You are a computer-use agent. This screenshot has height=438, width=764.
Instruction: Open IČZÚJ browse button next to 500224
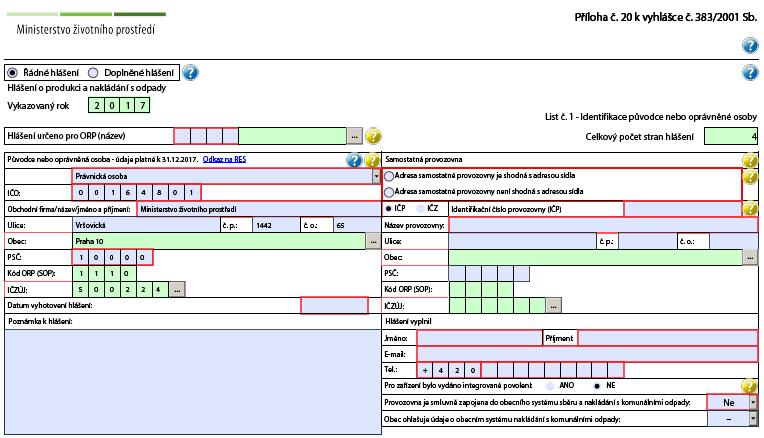(177, 289)
